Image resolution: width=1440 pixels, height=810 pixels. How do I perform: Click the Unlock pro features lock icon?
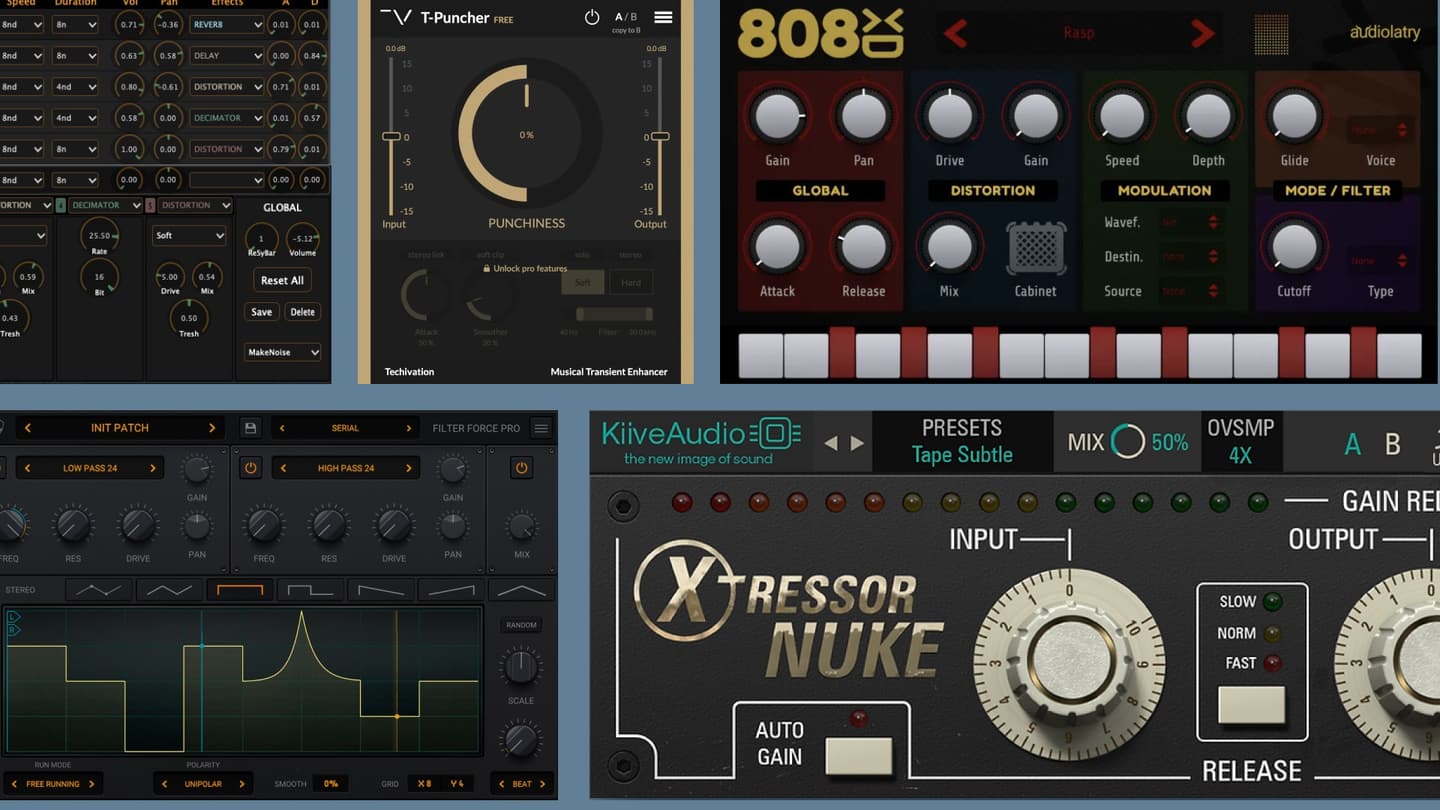487,268
